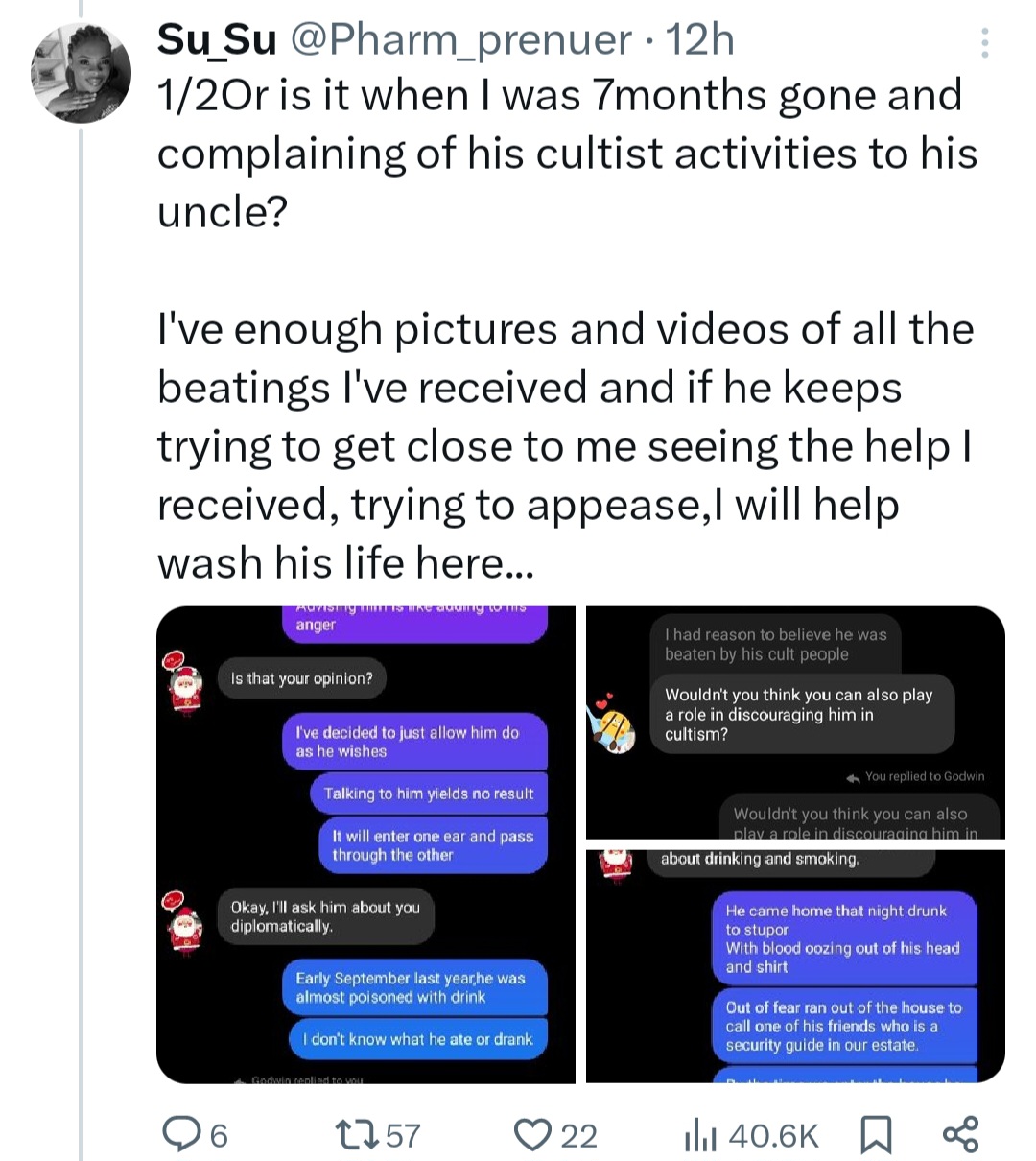Open the @Pharm_prenuer handle link

click(459, 40)
